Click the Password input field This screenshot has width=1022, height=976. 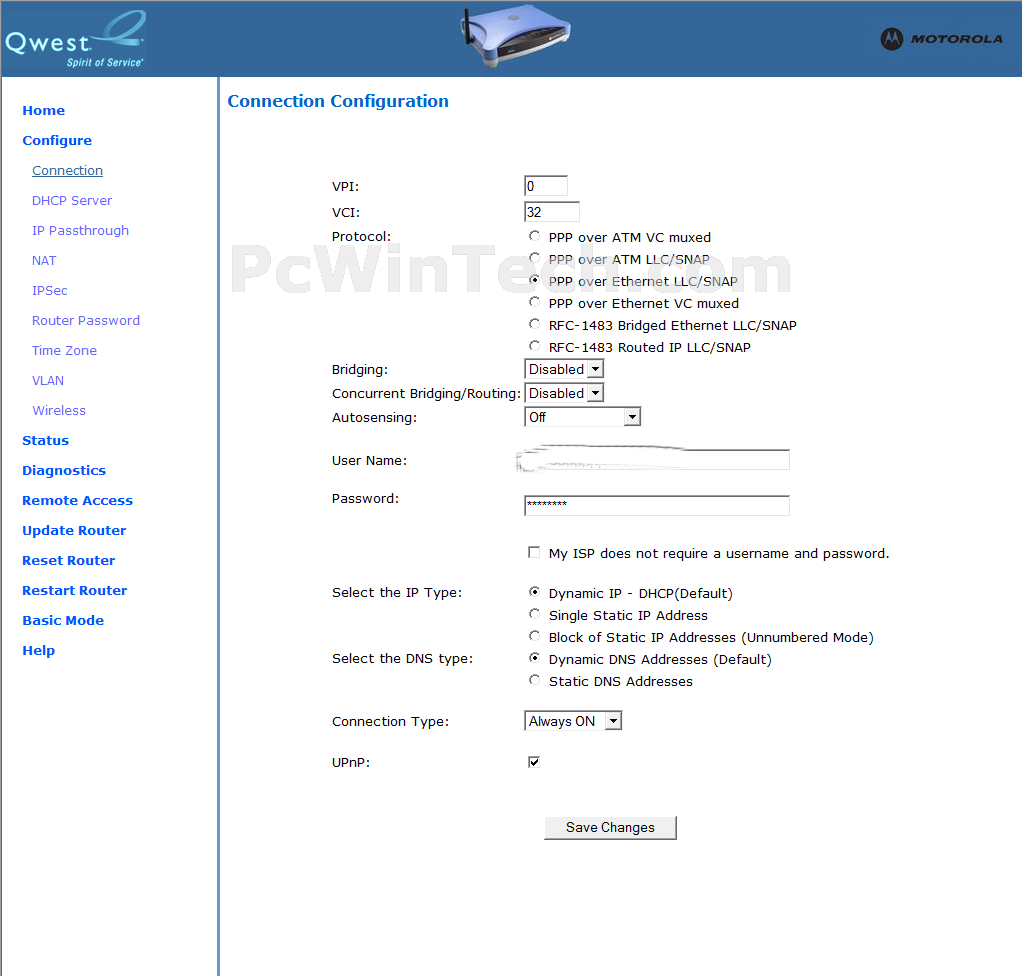tap(657, 505)
